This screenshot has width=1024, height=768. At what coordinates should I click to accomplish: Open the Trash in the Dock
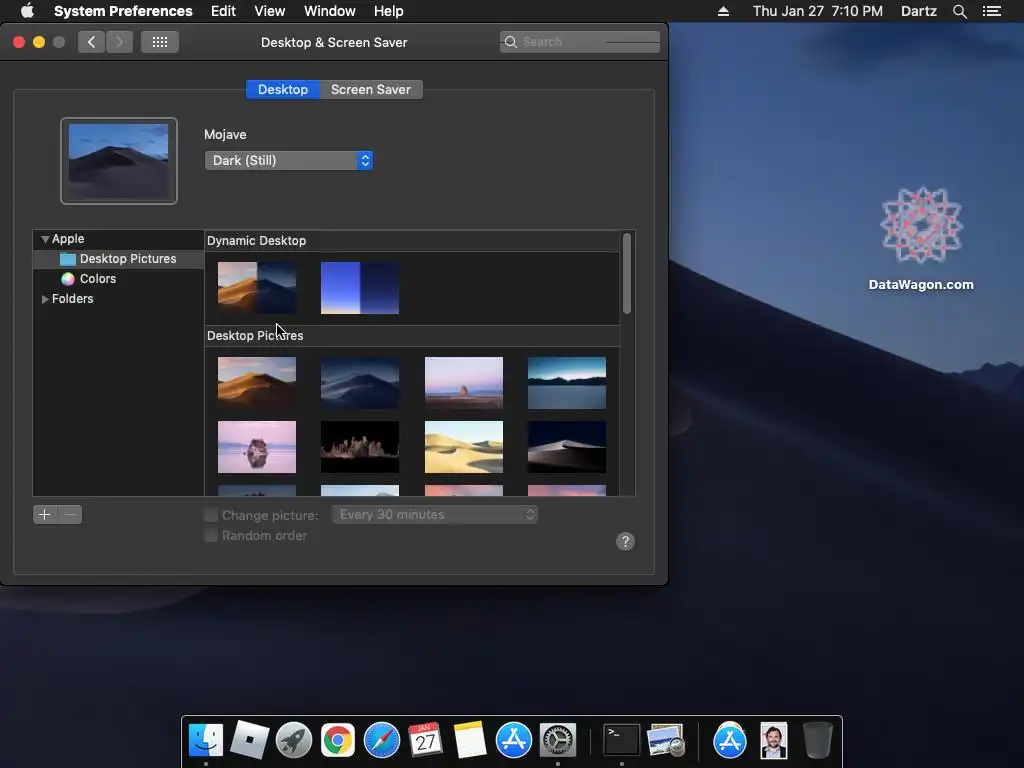[x=817, y=741]
